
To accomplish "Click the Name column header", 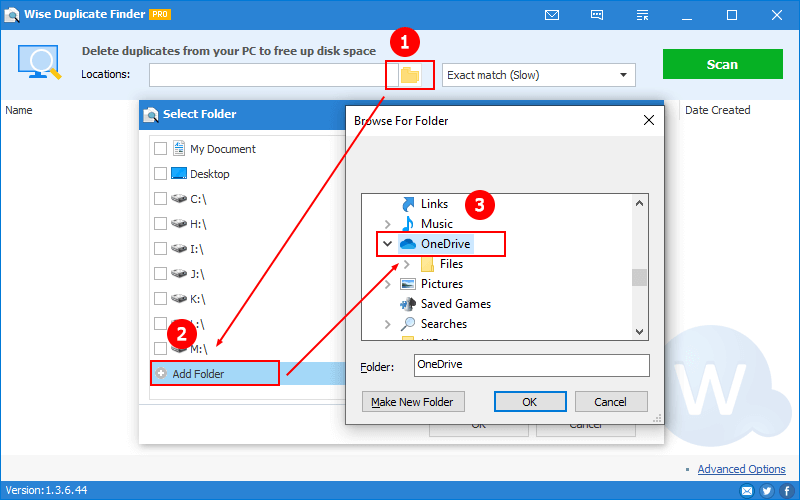I will (19, 110).
